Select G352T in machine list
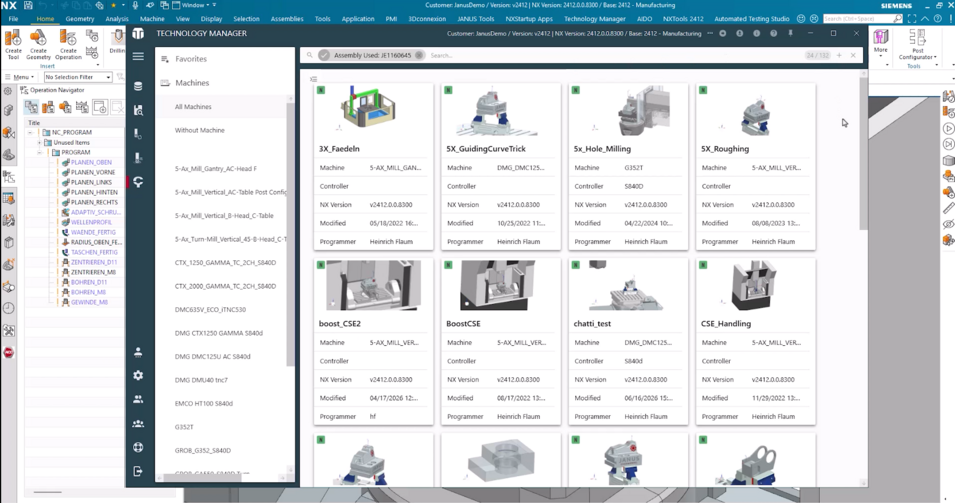 point(184,427)
